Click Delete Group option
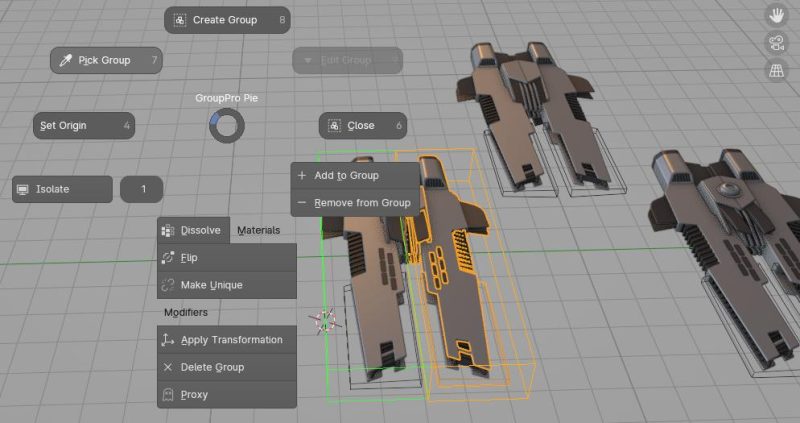Image resolution: width=800 pixels, height=423 pixels. click(x=226, y=367)
